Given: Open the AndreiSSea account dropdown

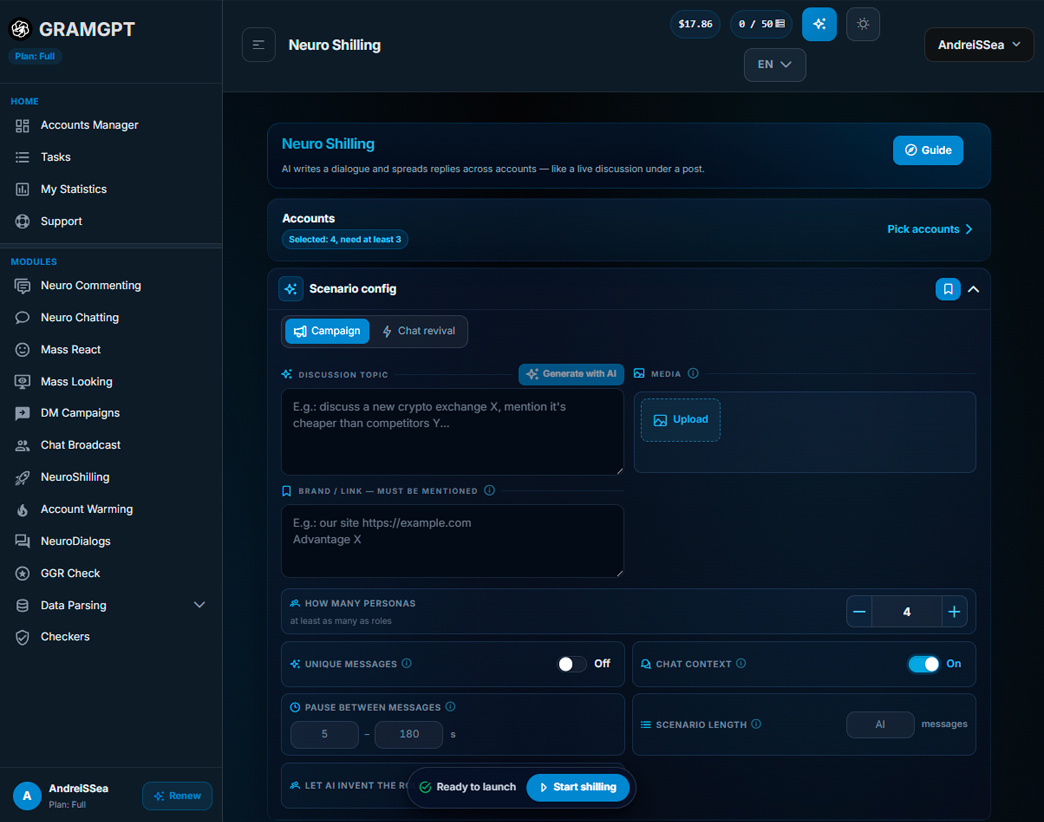Looking at the screenshot, I should coord(979,45).
